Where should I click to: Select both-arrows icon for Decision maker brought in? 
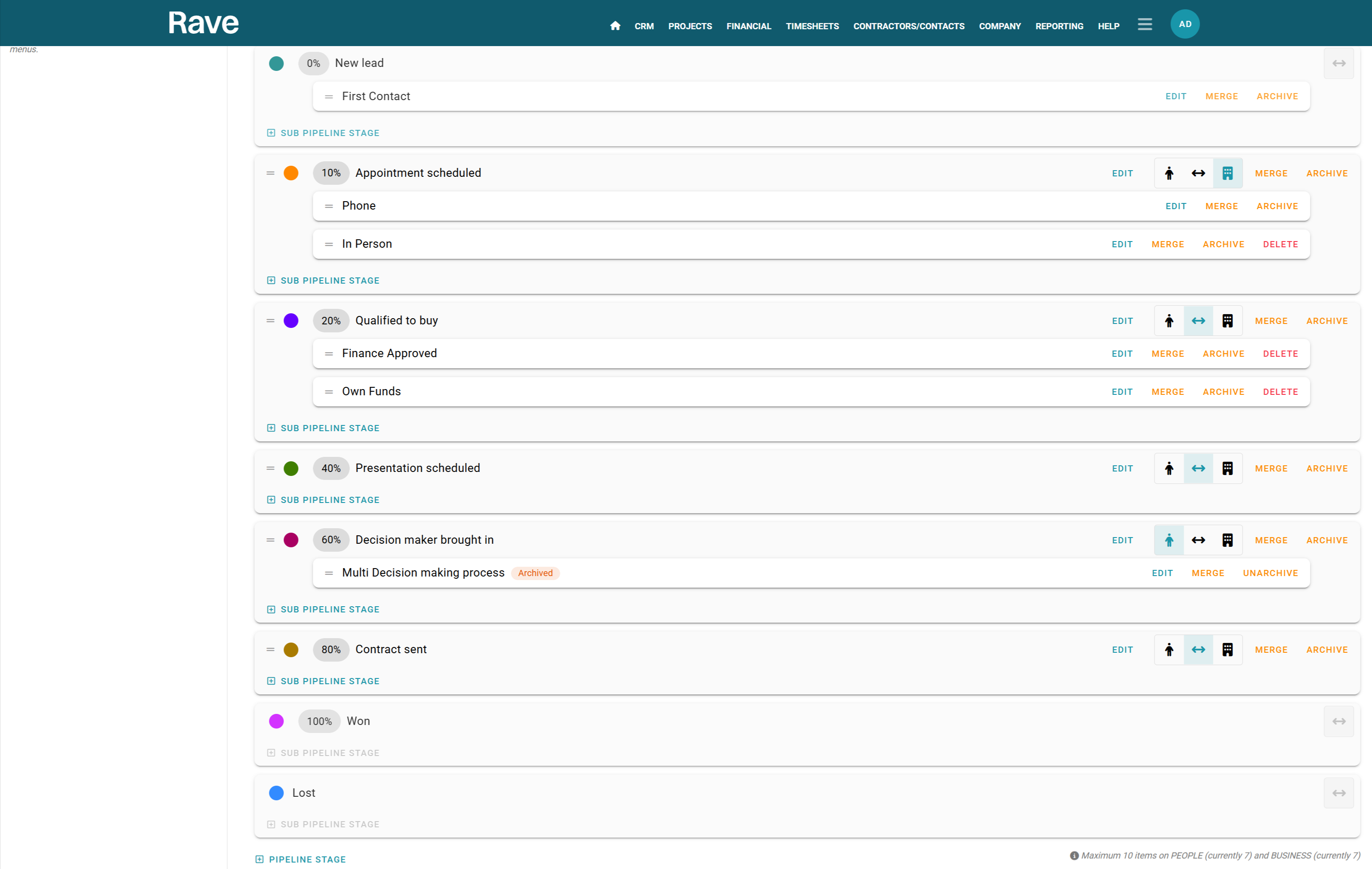[1198, 540]
